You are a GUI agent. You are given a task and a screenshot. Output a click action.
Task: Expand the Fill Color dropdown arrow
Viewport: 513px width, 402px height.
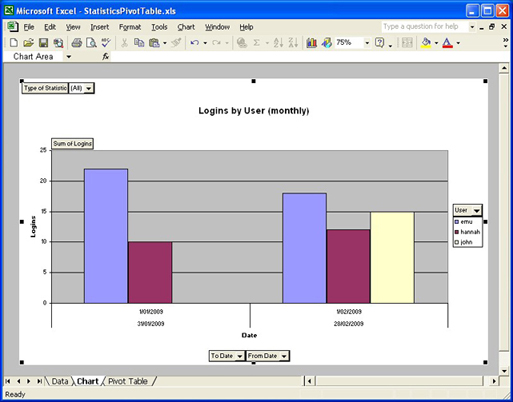(x=436, y=43)
